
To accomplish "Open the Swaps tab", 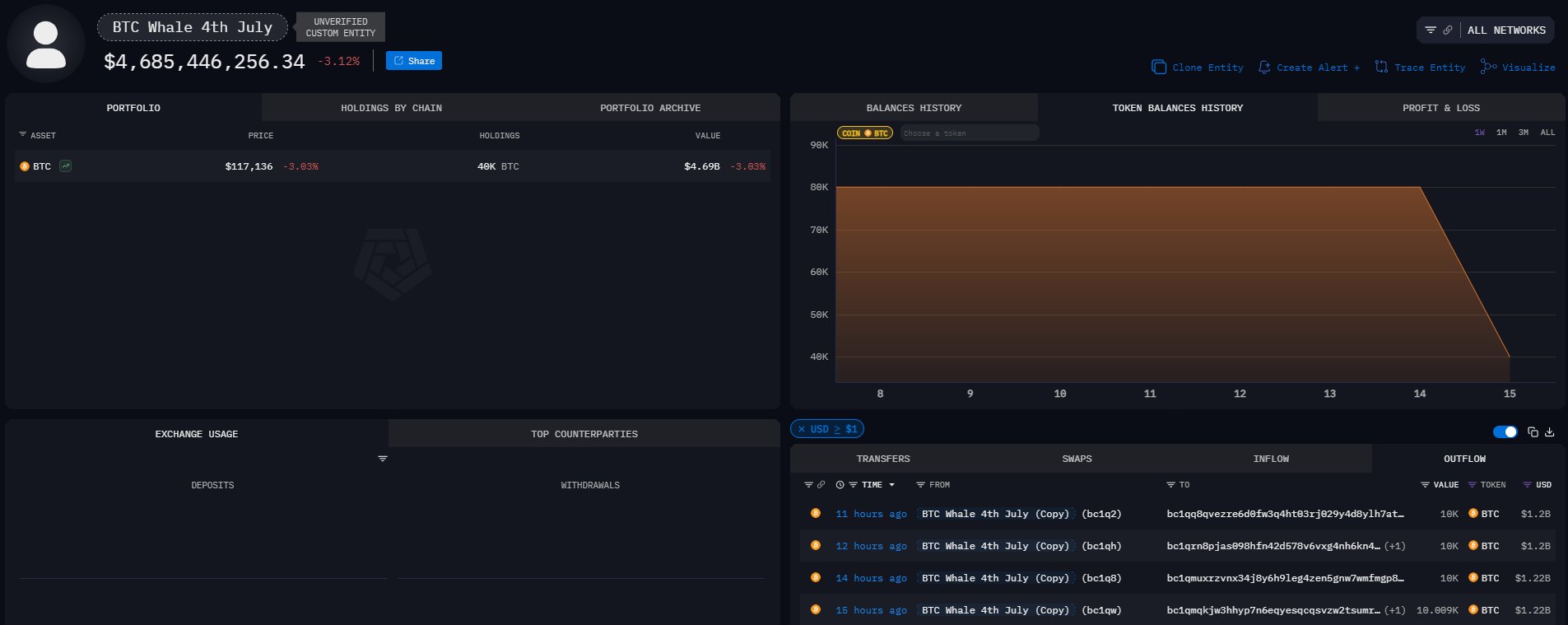I will click(x=1077, y=459).
